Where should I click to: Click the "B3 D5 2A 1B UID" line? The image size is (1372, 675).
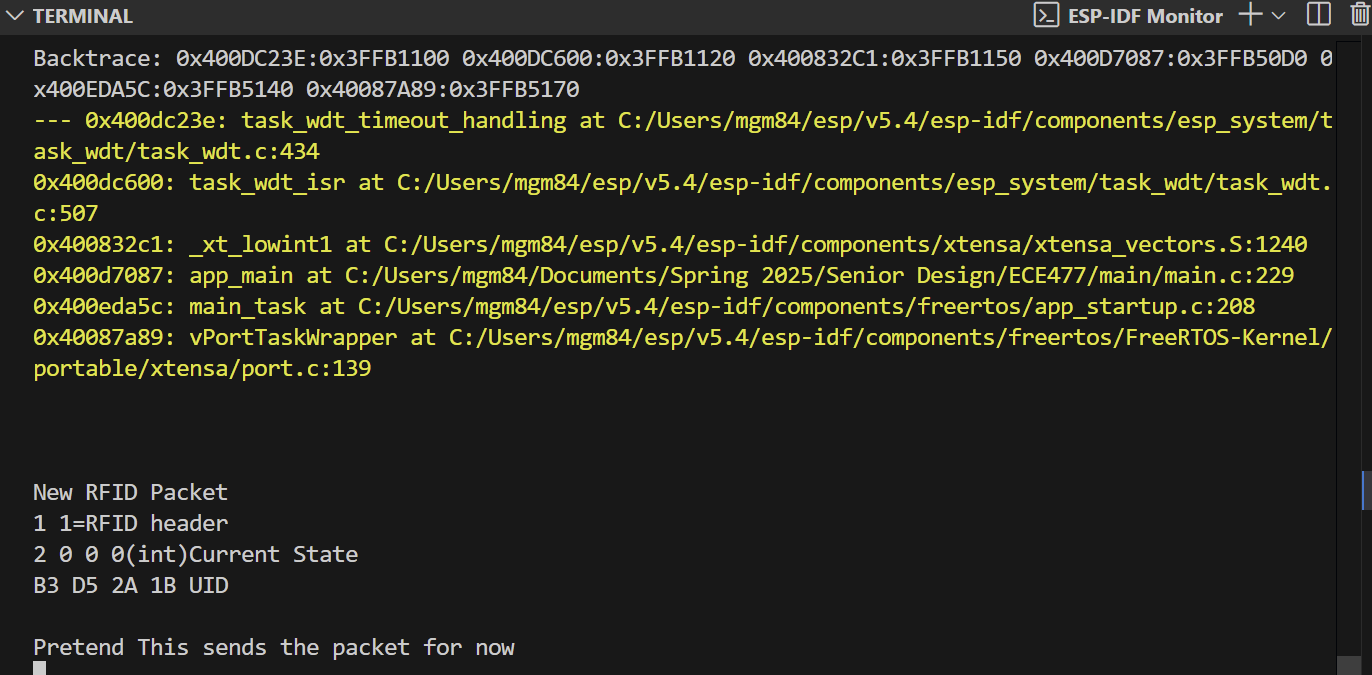130,586
